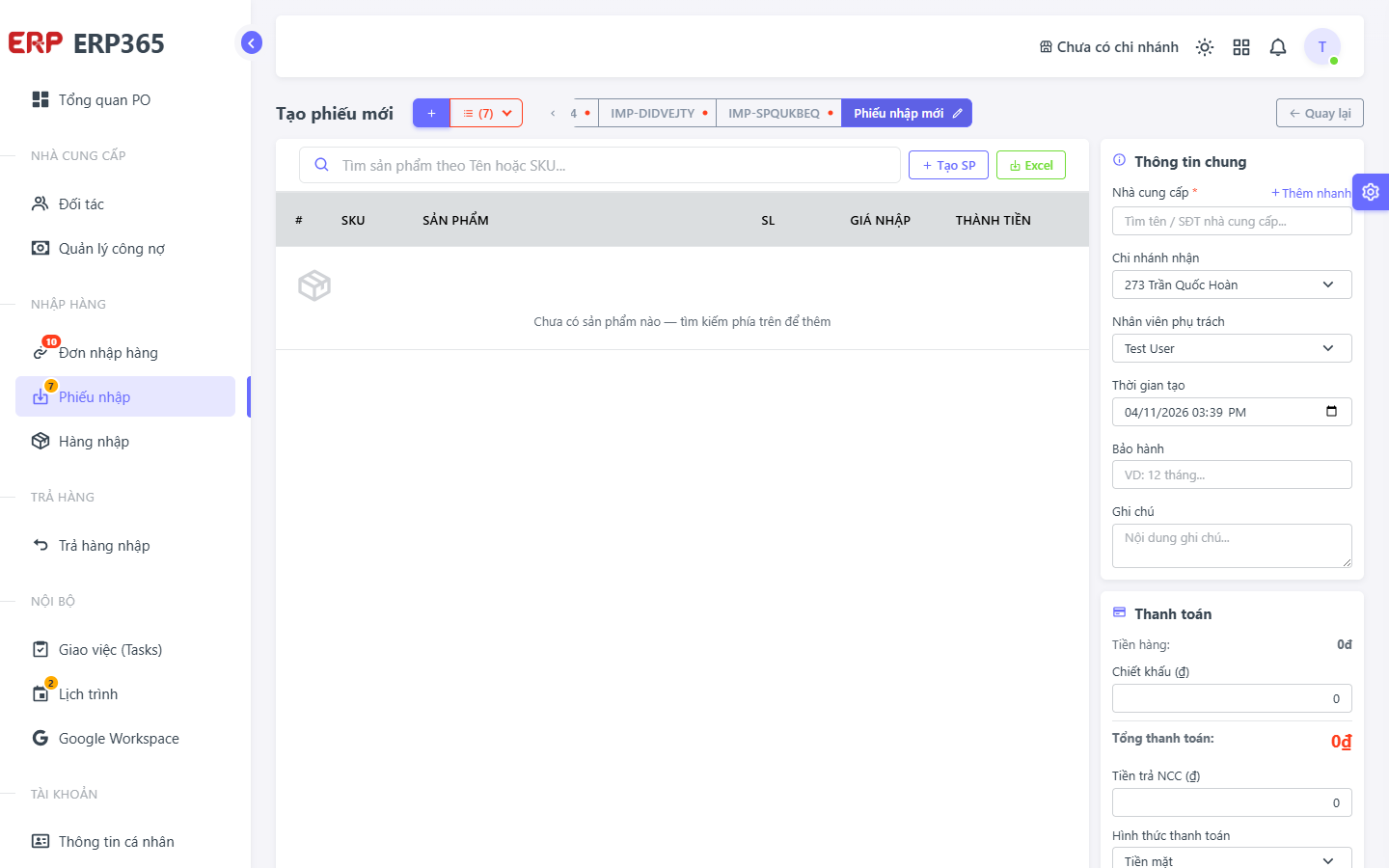Open the Hình thức thanh toán dropdown

click(1232, 858)
